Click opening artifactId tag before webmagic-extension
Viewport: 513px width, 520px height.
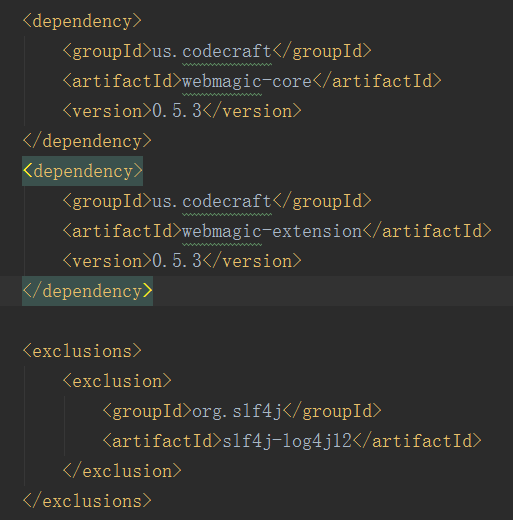pyautogui.click(x=122, y=232)
